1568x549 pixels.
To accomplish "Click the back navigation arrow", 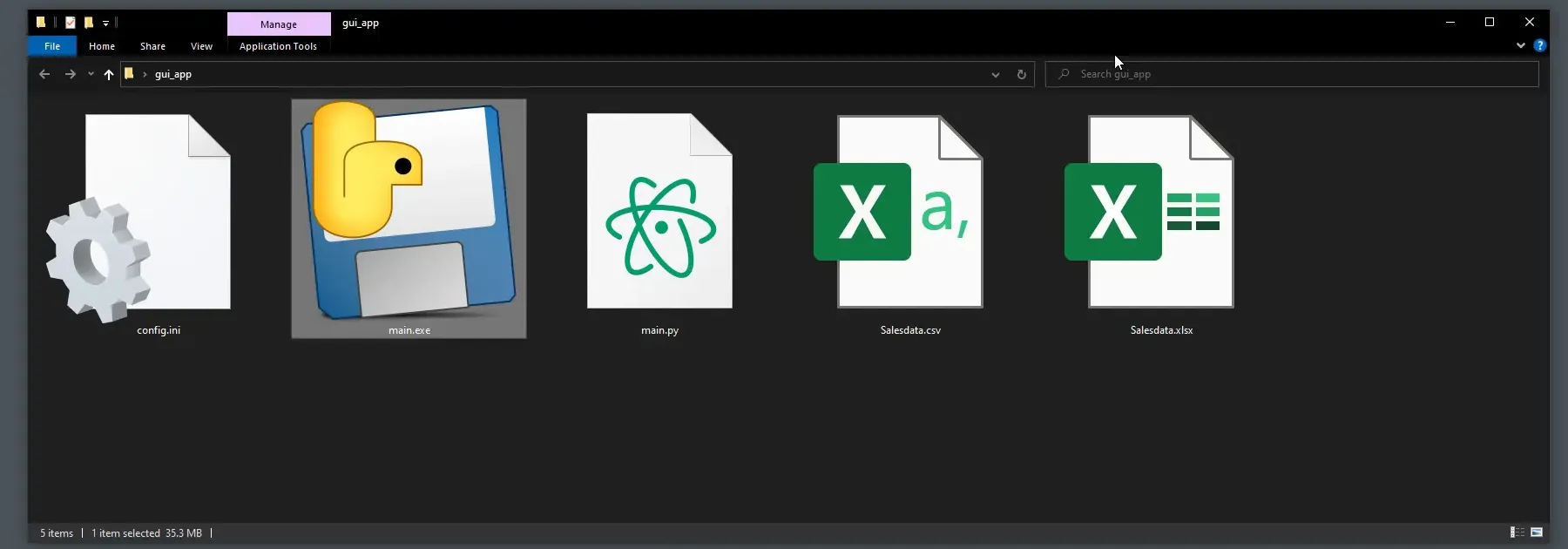I will [x=44, y=74].
